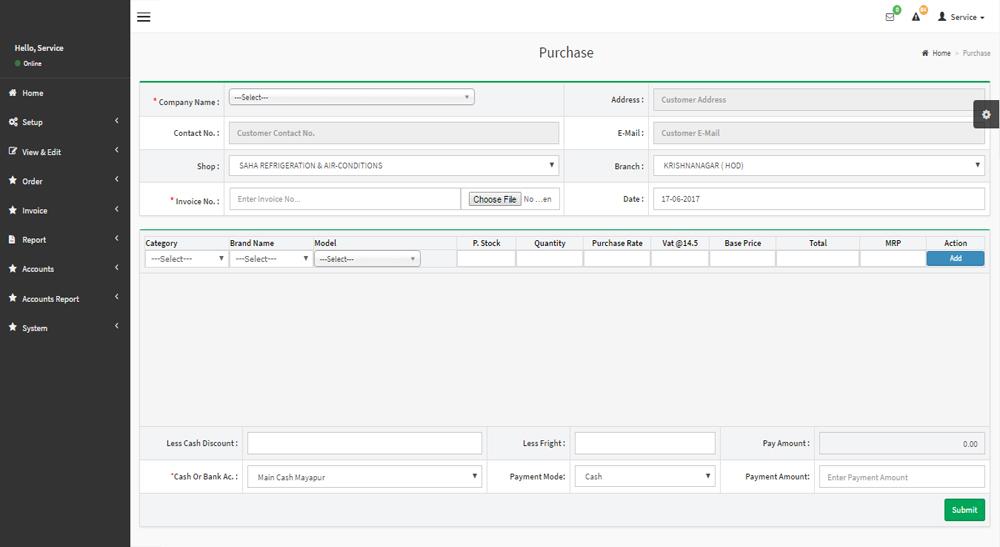
Task: Click the Customer E-Mail field
Action: tap(819, 133)
